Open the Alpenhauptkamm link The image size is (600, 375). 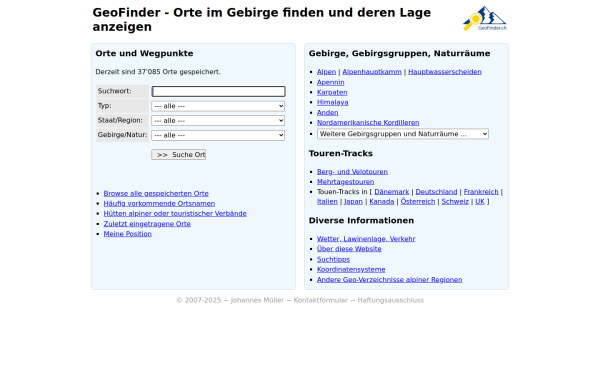pyautogui.click(x=372, y=72)
